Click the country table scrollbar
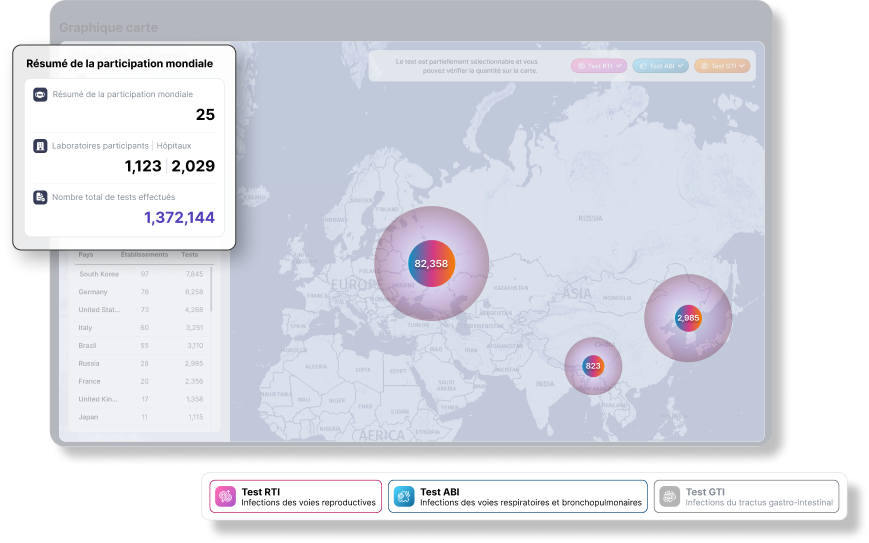Viewport: 869px width, 543px height. pos(211,290)
